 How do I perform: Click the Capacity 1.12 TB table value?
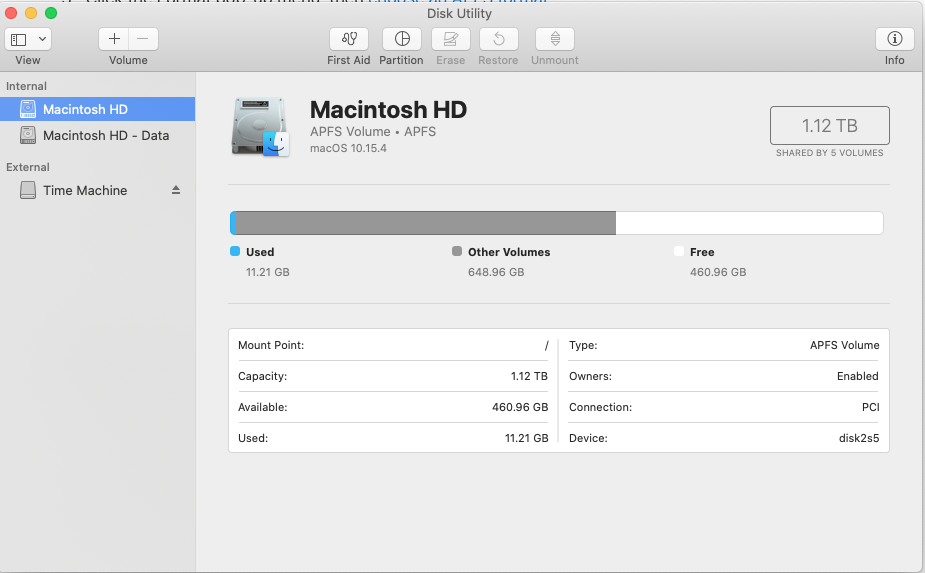click(x=529, y=376)
